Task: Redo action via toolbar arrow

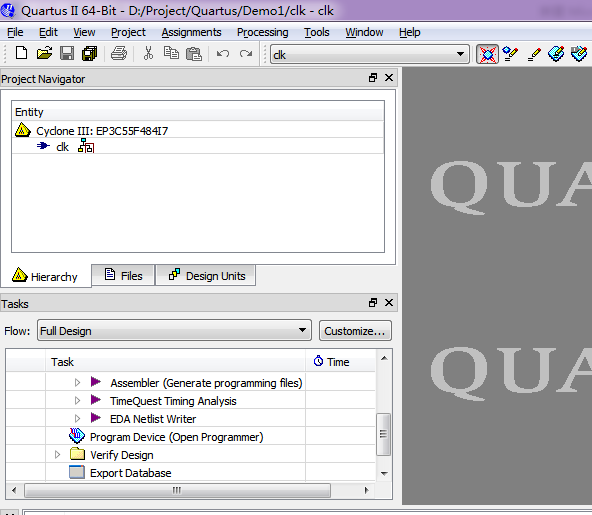Action: (x=246, y=54)
